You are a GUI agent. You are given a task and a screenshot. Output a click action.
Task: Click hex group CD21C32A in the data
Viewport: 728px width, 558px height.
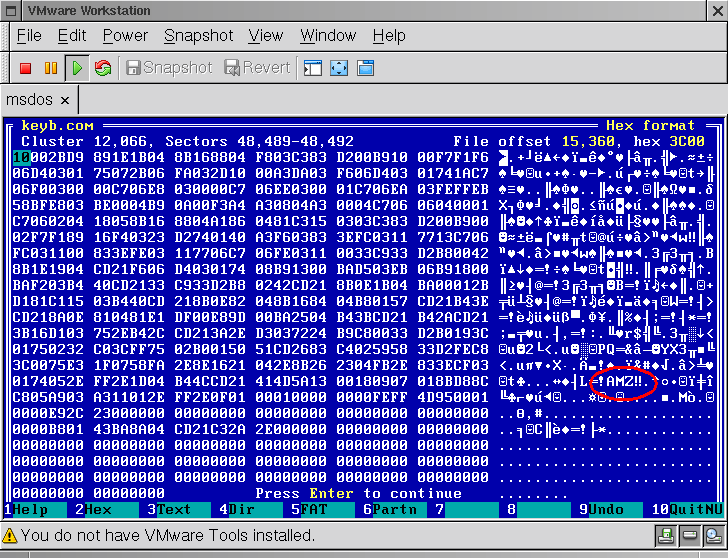tap(210, 429)
